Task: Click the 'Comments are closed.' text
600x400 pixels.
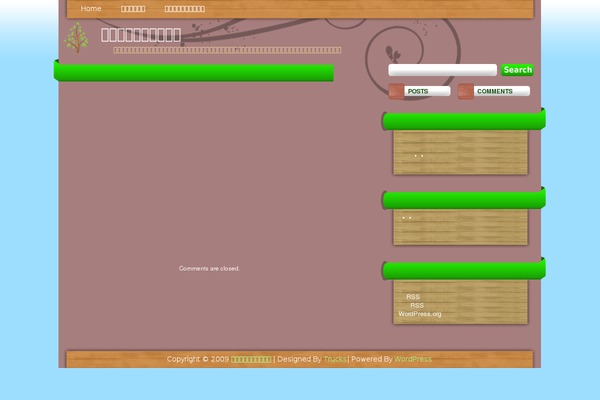Action: (x=209, y=268)
